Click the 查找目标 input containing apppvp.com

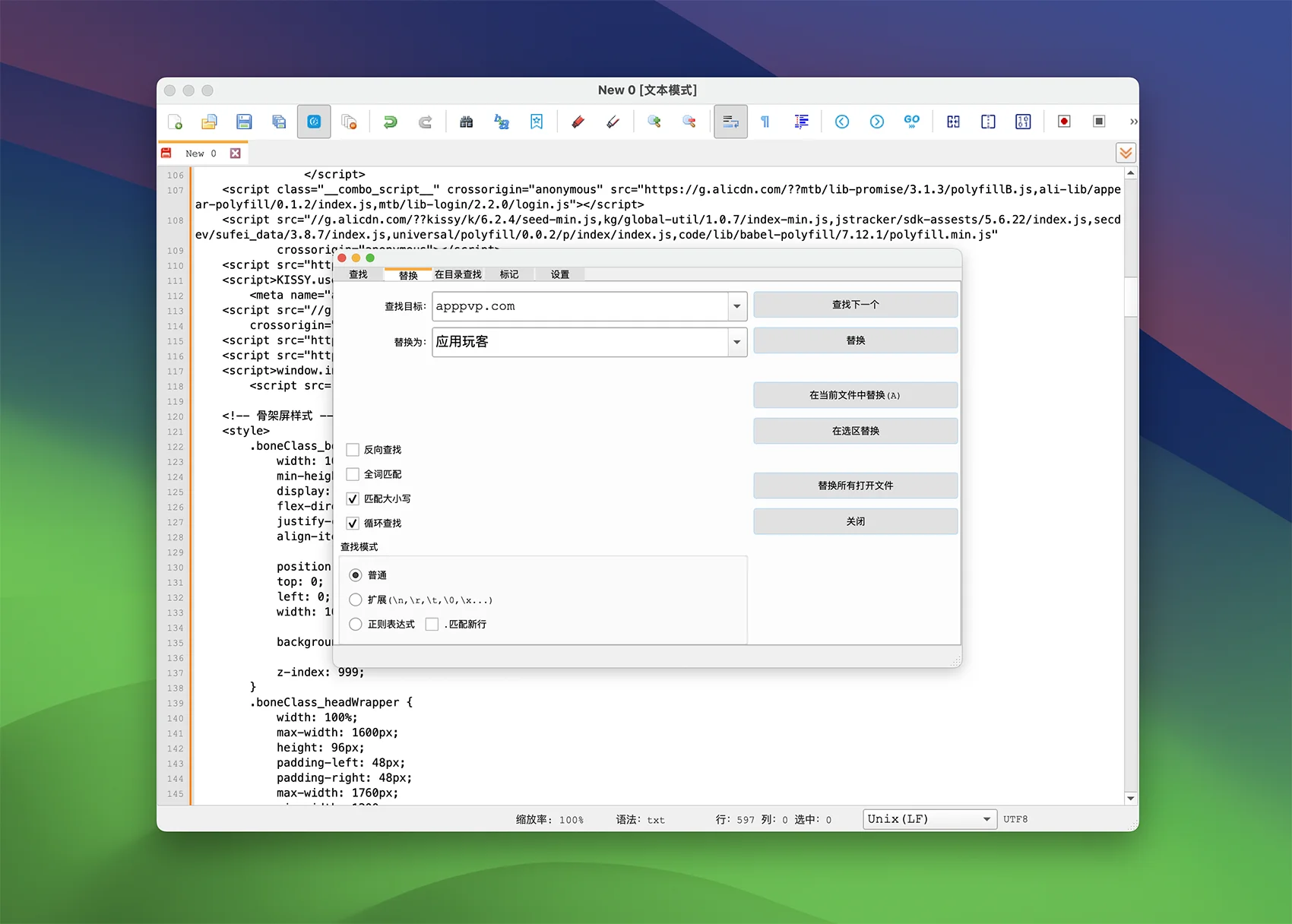click(581, 306)
